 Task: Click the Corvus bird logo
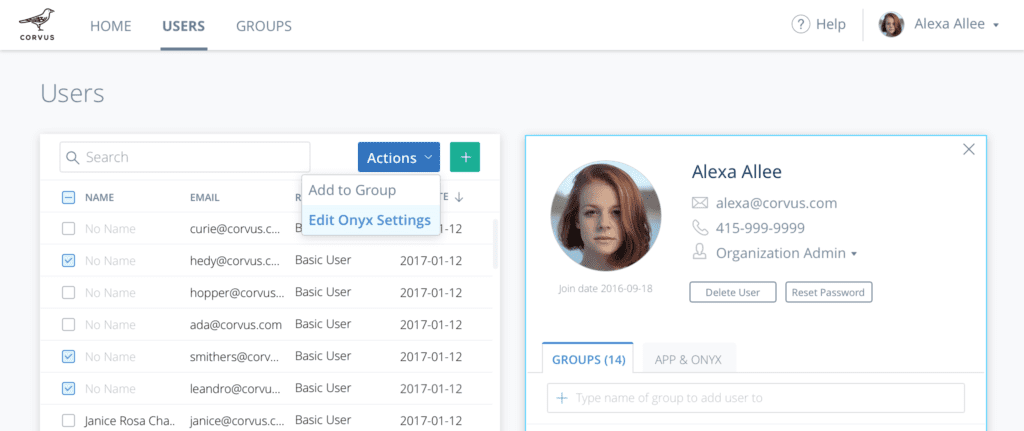(x=37, y=24)
